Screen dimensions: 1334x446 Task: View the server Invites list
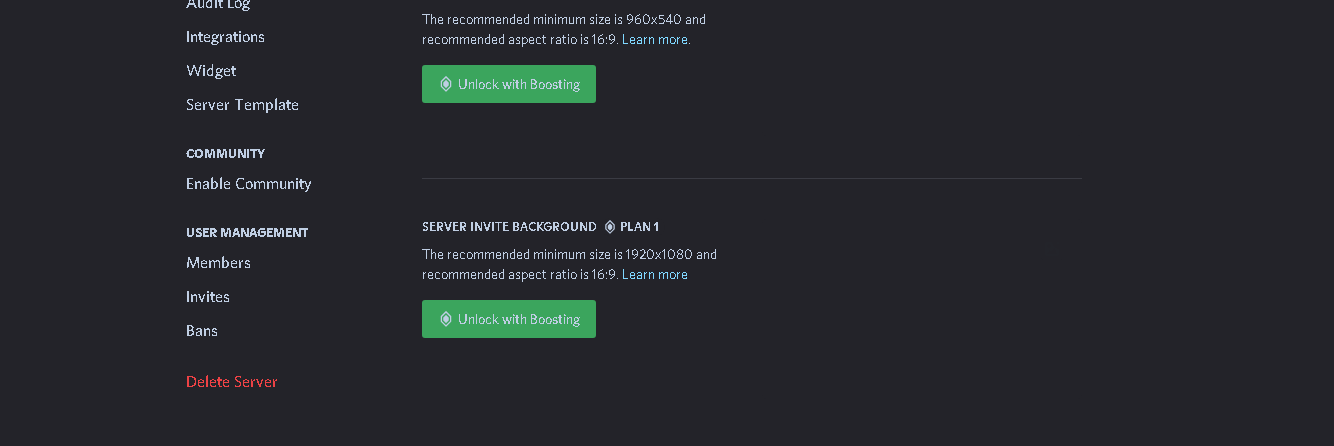208,297
